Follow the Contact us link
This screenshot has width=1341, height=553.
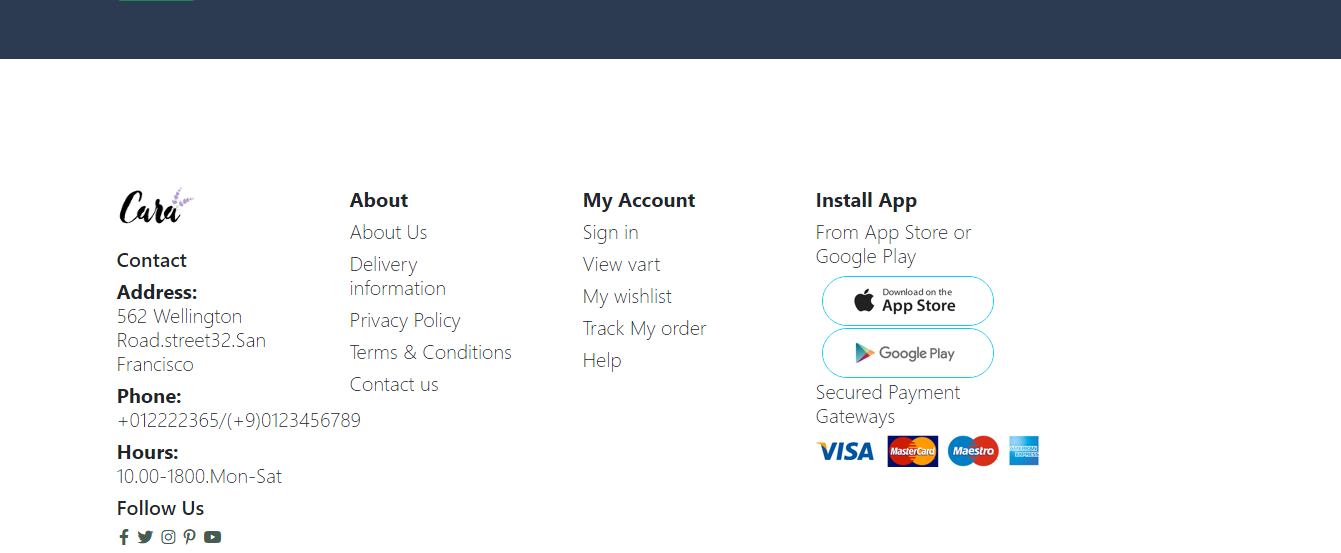[x=394, y=384]
